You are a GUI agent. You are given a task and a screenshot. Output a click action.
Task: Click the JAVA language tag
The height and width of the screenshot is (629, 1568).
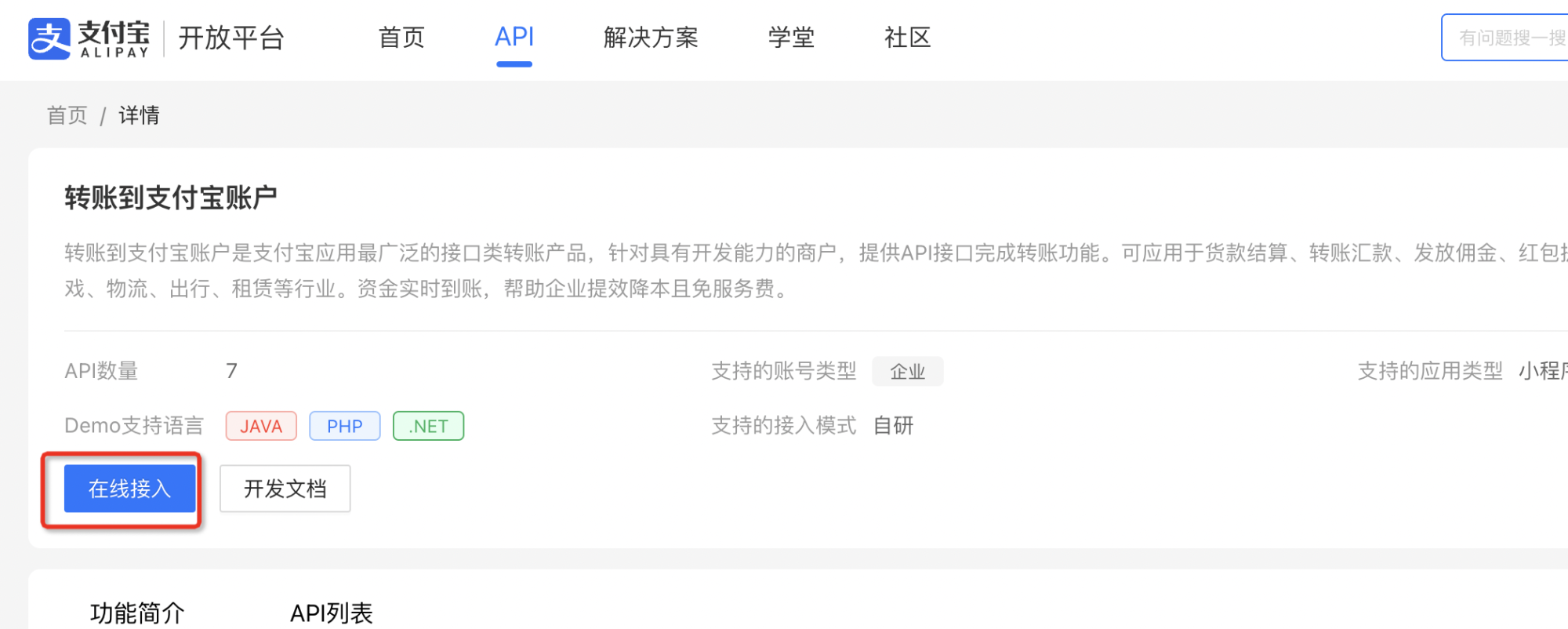tap(261, 426)
